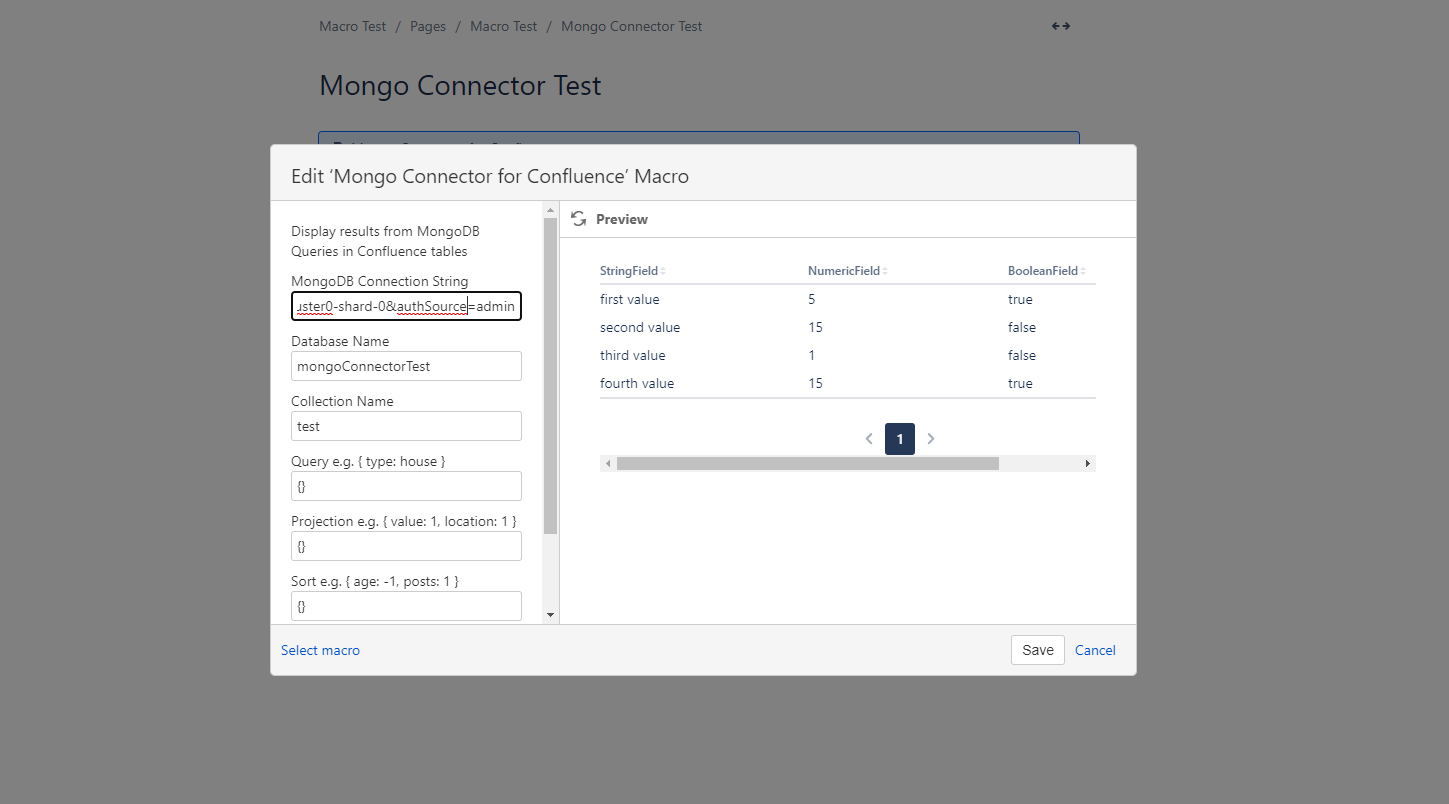This screenshot has height=804, width=1449.
Task: Select page 1 in pagination
Action: (x=900, y=439)
